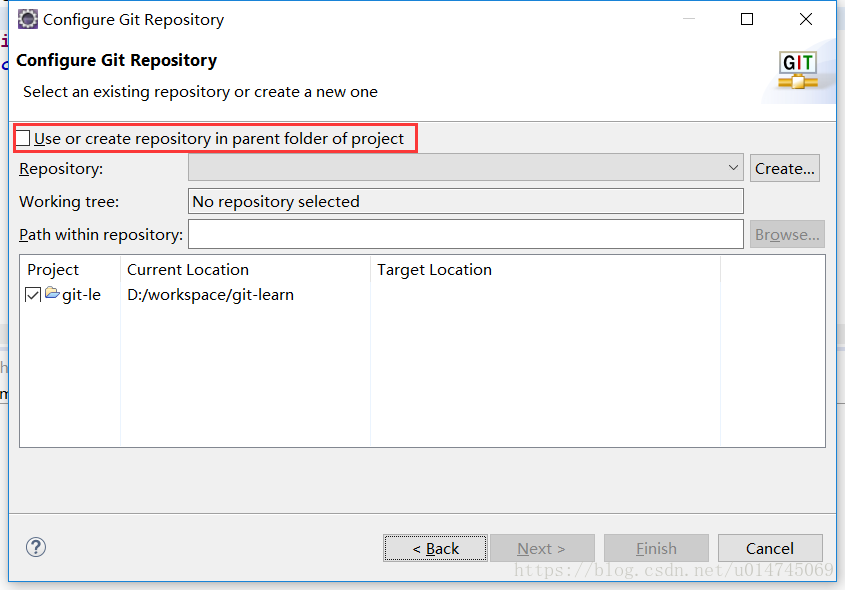This screenshot has width=845, height=590.
Task: Click the Finish button
Action: coord(656,548)
